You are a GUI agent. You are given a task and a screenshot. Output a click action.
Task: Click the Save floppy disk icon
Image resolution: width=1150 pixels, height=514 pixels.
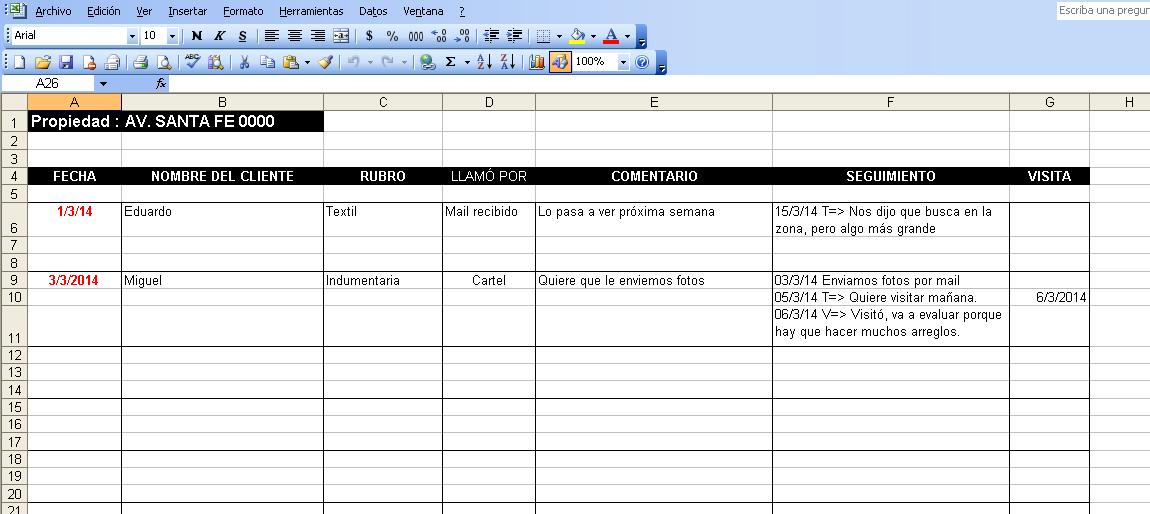pos(66,62)
